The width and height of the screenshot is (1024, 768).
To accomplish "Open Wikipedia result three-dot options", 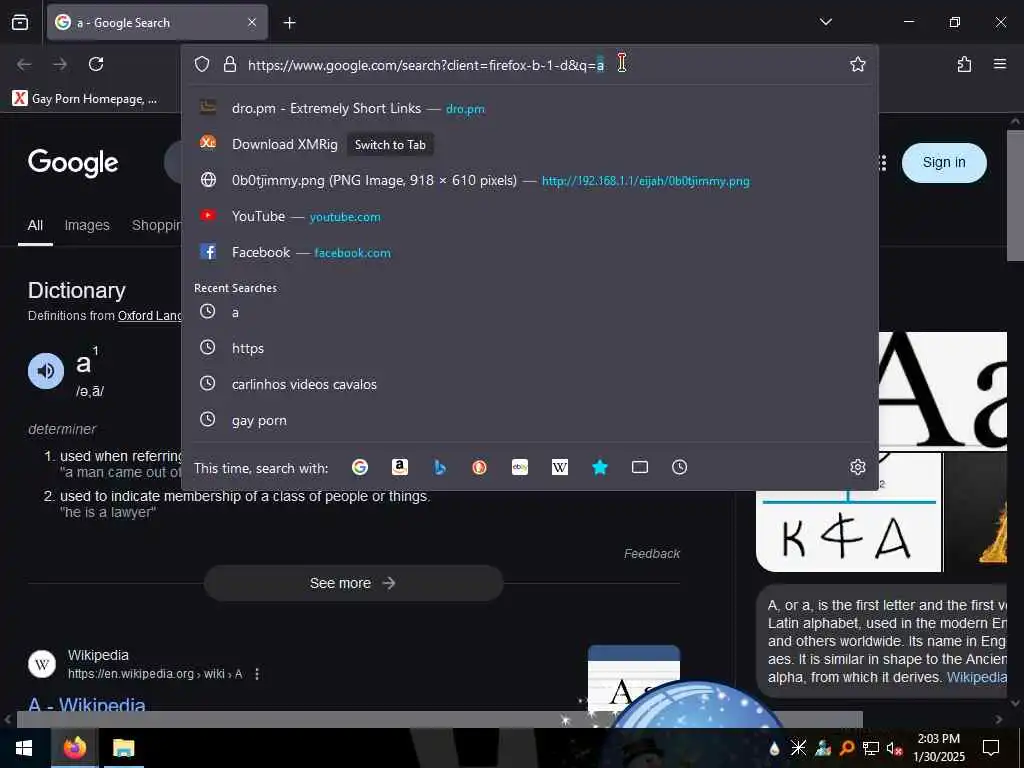I will click(257, 674).
